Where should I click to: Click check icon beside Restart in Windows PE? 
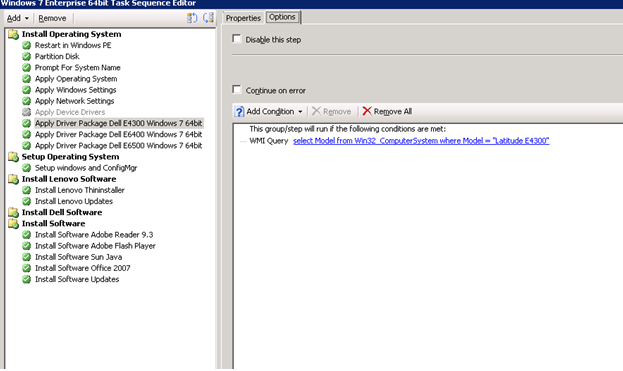27,45
